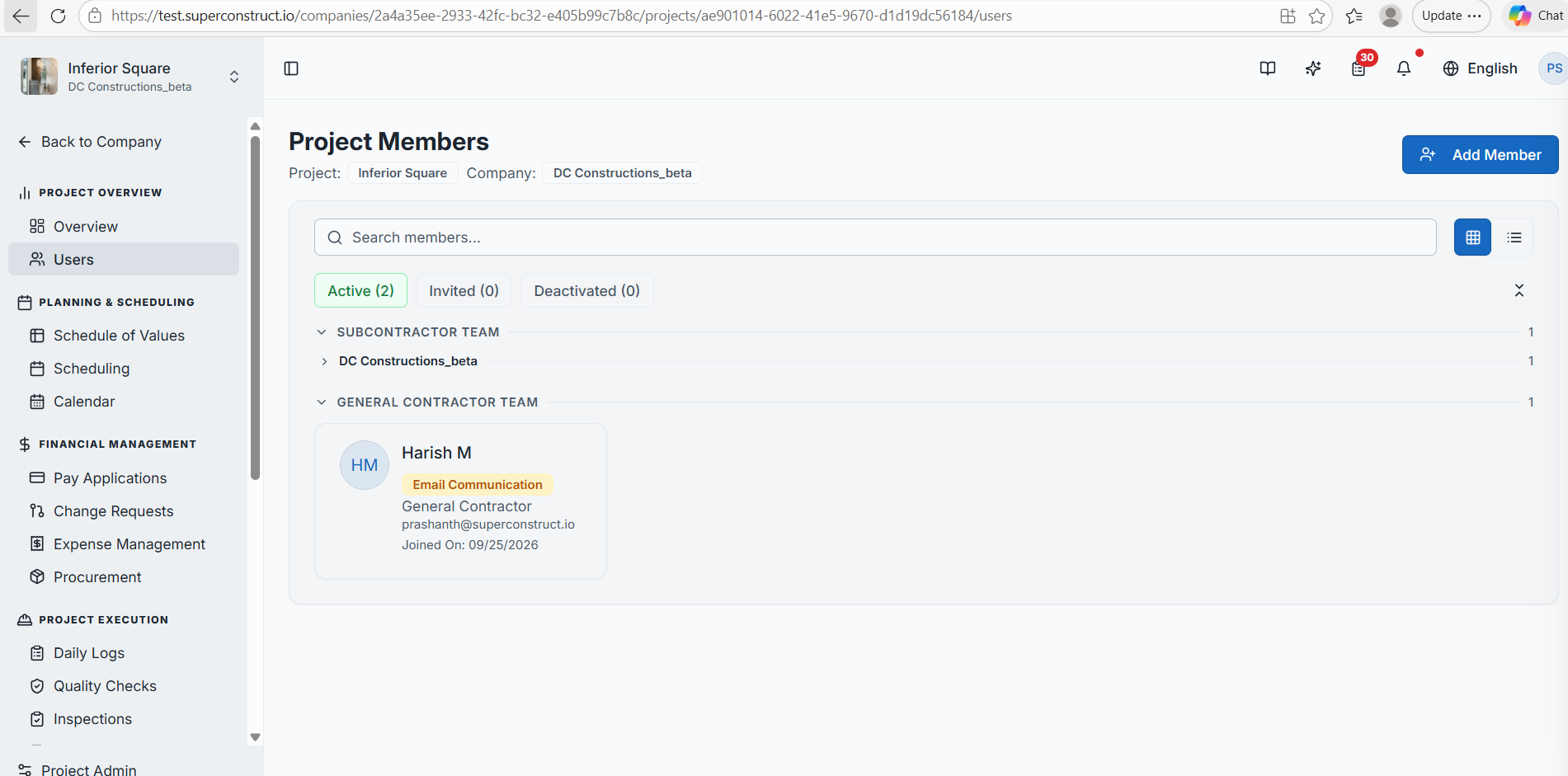Reload the page in browser

[58, 16]
